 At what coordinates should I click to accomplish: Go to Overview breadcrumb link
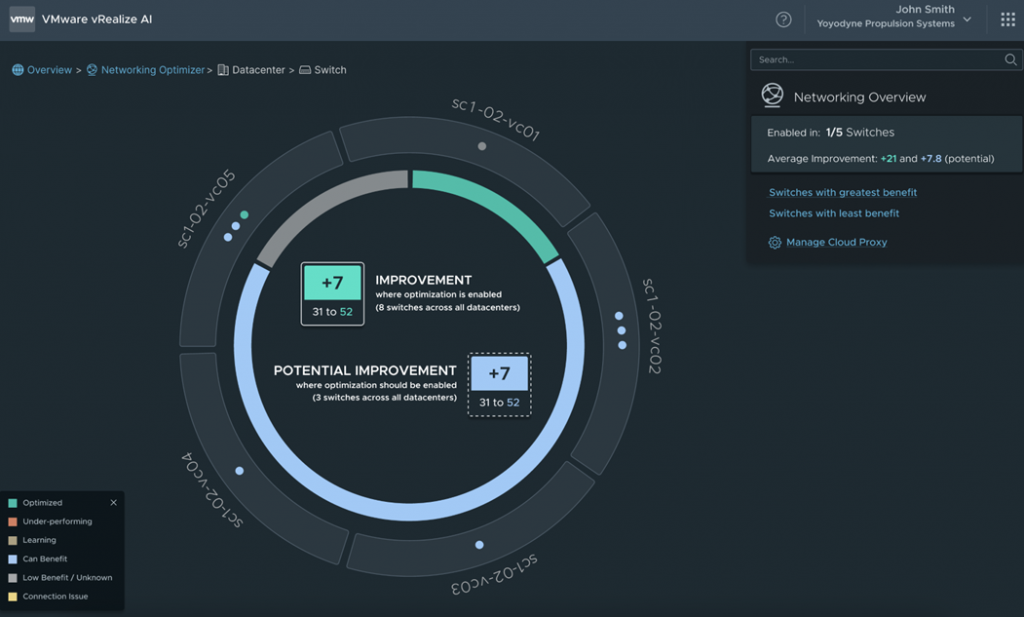tap(49, 70)
